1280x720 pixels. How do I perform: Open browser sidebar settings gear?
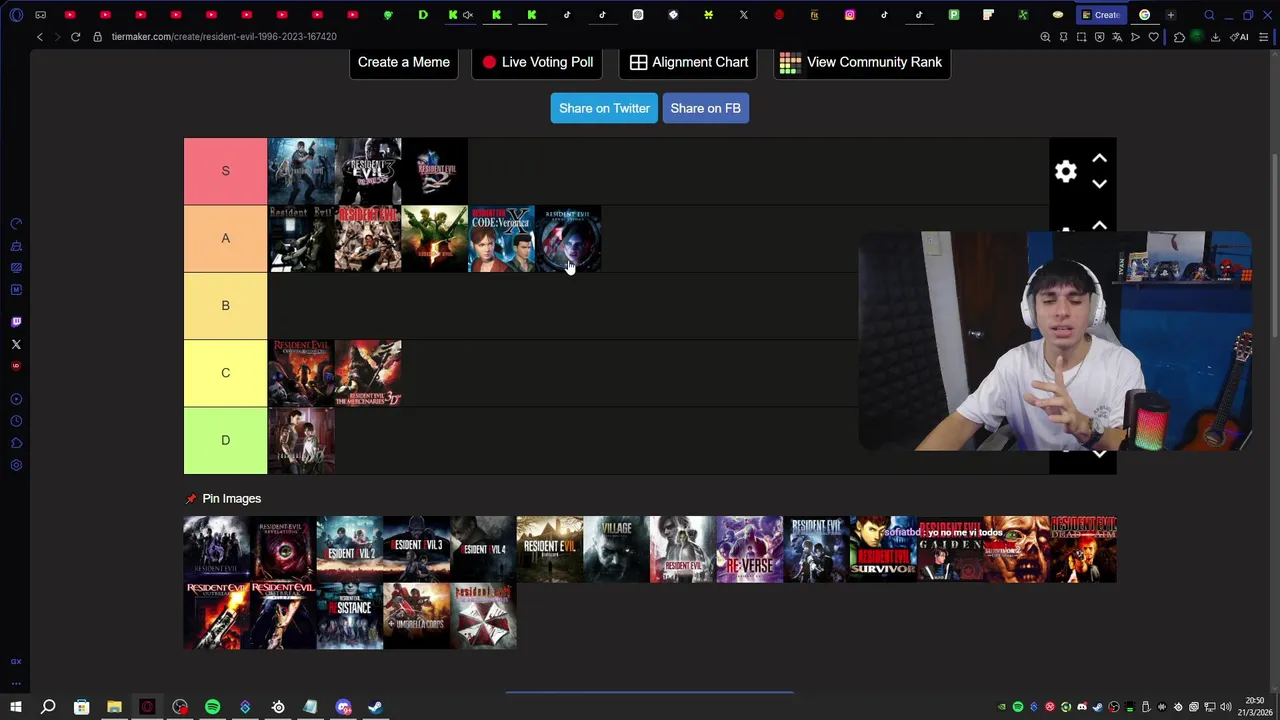tap(16, 465)
